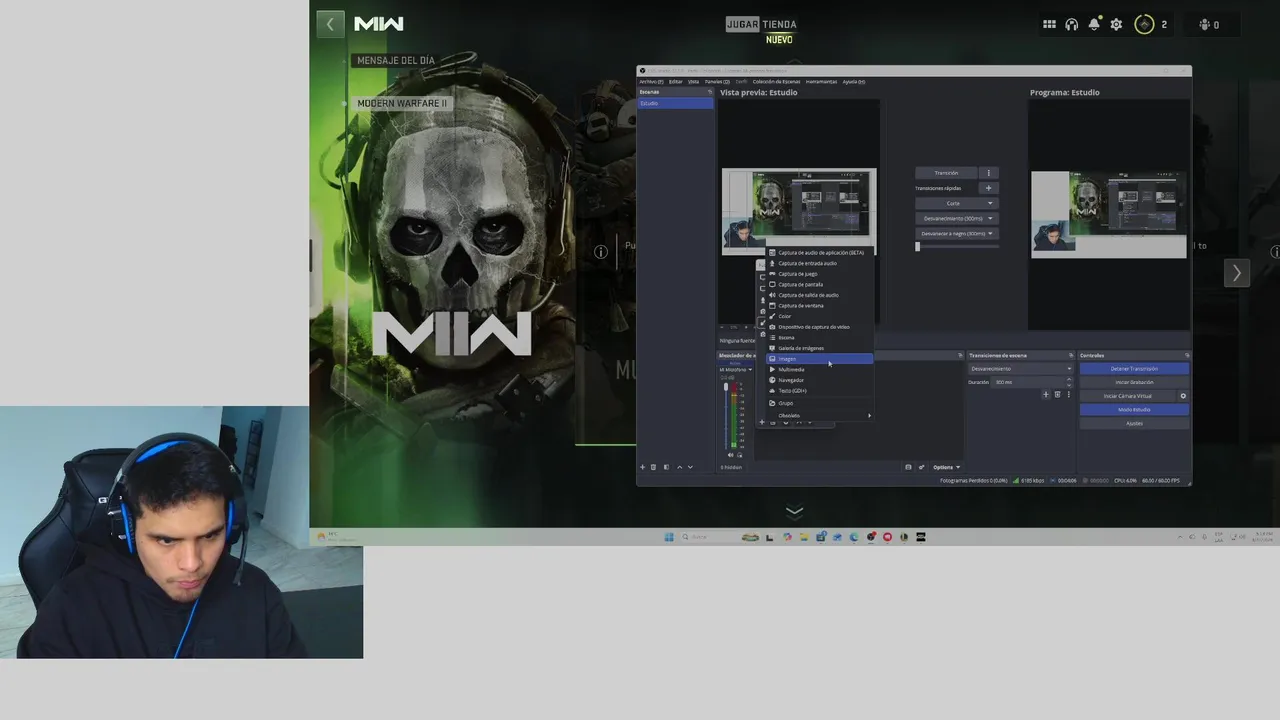Image resolution: width=1280 pixels, height=720 pixels.
Task: Open game settings gear icon
Action: (x=1117, y=24)
